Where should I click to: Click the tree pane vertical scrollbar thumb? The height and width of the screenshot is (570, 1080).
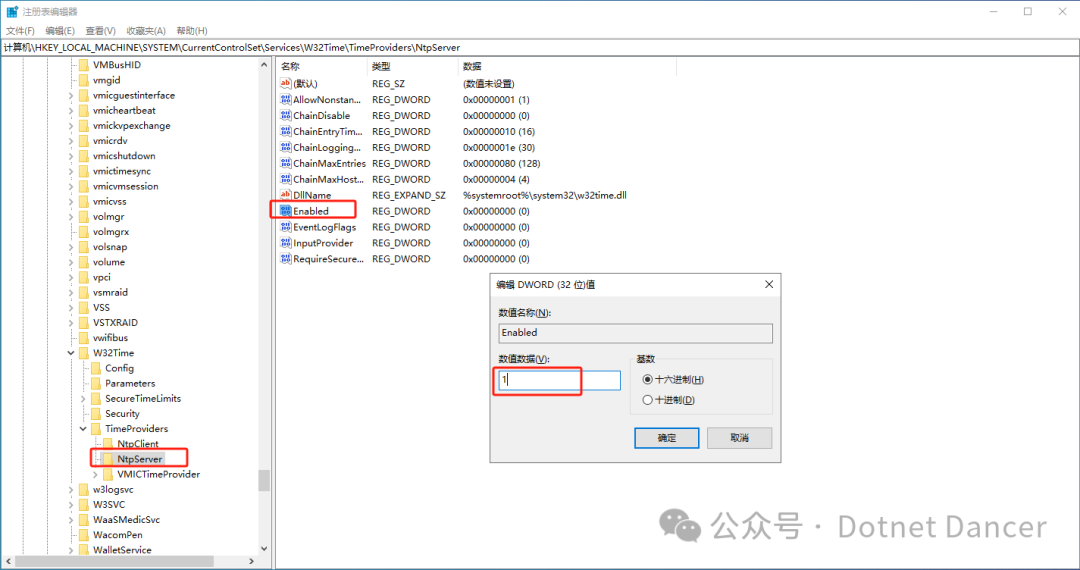tap(264, 480)
